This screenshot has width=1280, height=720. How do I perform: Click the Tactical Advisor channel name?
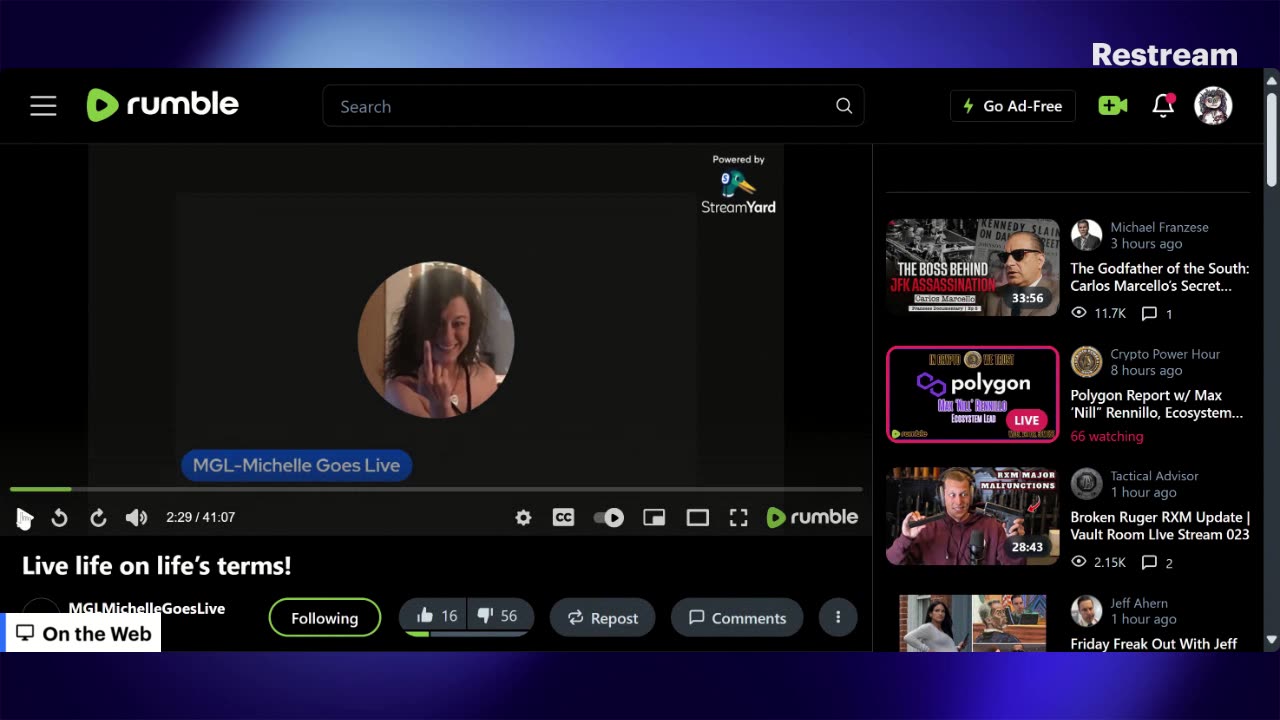pos(1154,476)
